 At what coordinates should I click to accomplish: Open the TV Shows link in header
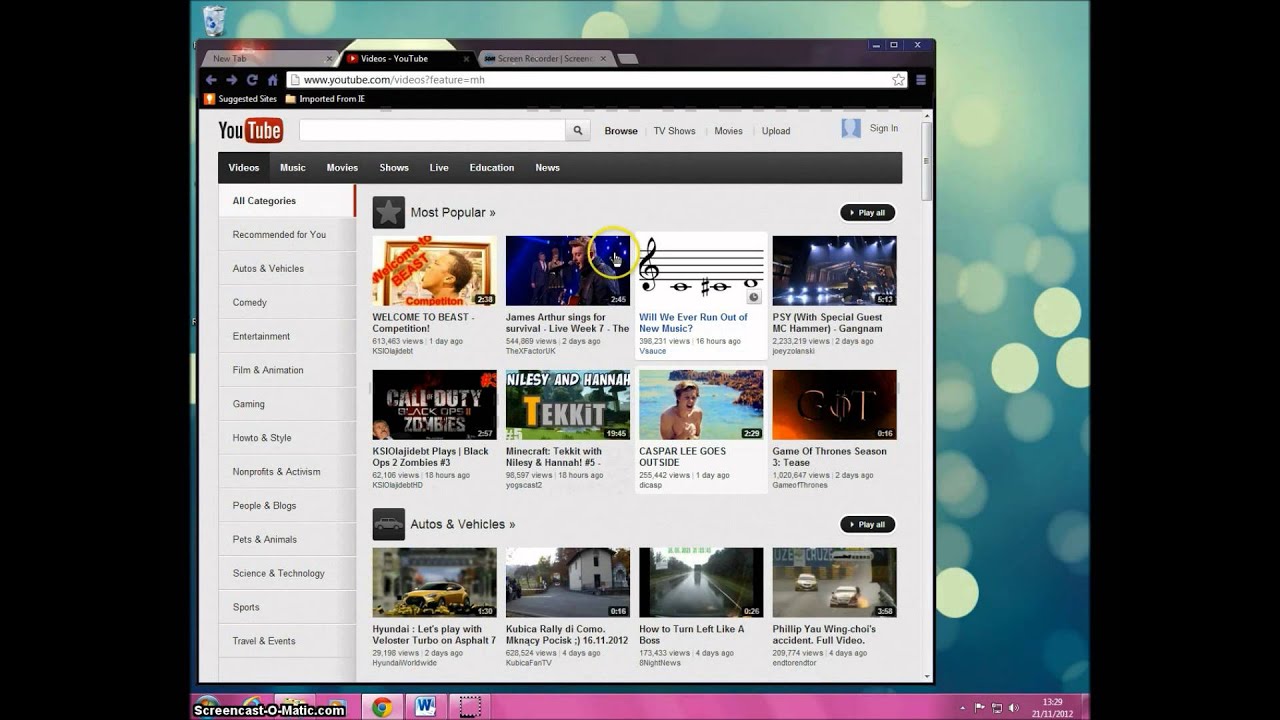pyautogui.click(x=674, y=131)
